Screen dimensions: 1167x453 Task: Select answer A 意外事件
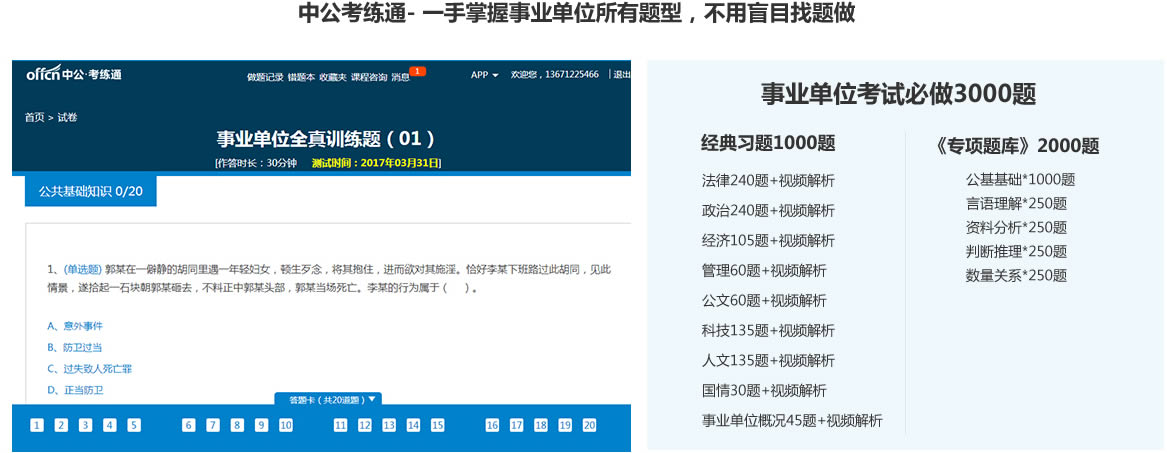(75, 326)
